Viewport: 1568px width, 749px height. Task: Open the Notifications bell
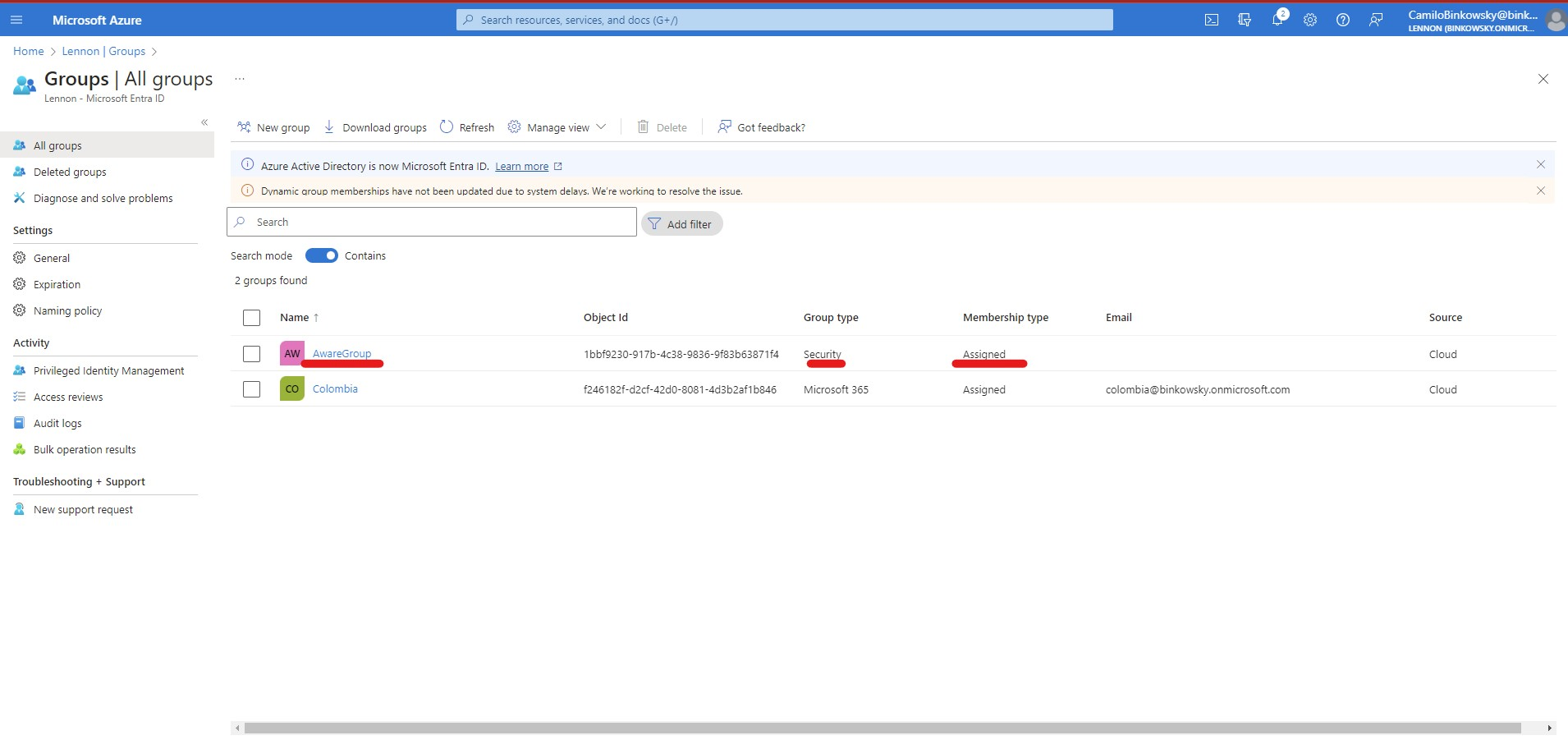[x=1277, y=19]
